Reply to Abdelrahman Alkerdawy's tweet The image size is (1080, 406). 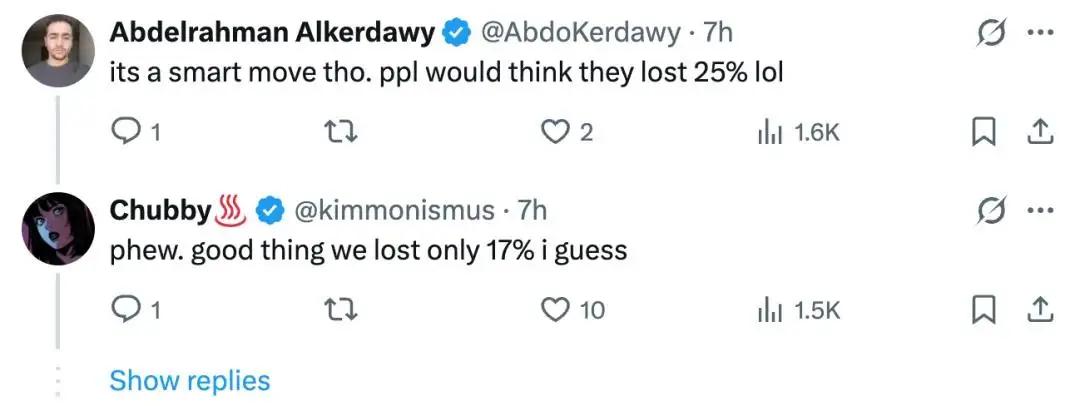(136, 132)
